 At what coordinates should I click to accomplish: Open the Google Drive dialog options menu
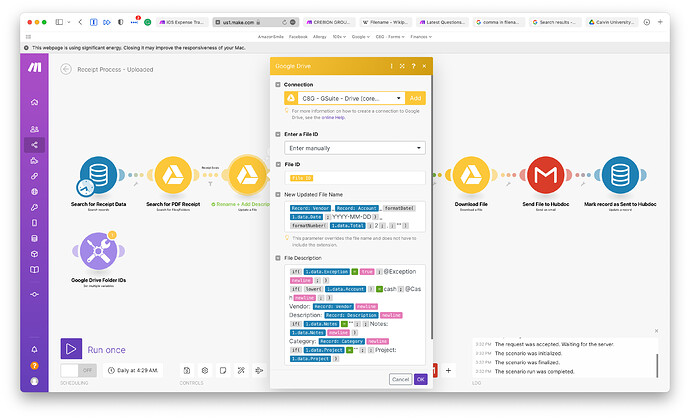tap(391, 66)
